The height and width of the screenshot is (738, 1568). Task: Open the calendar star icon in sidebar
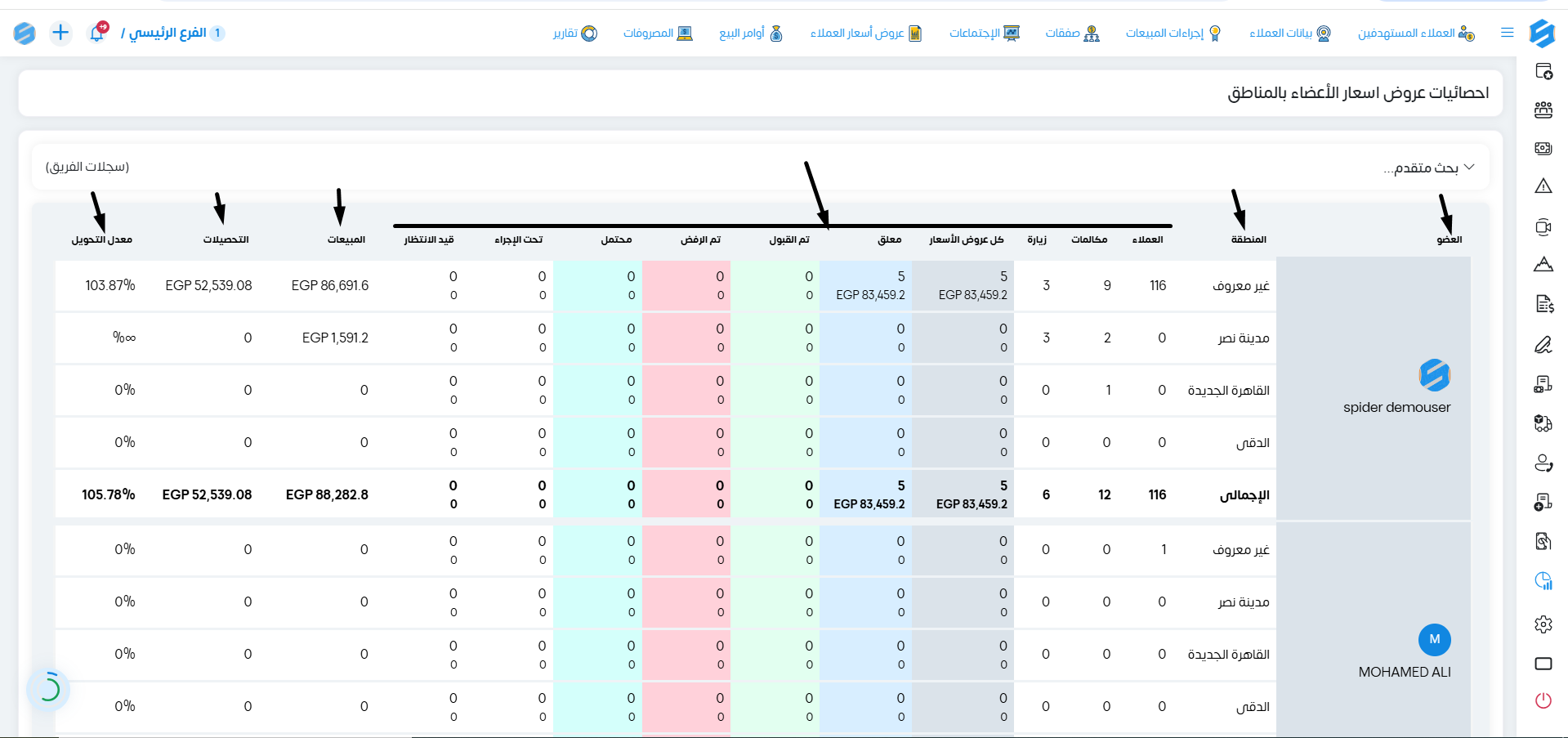[x=1543, y=72]
